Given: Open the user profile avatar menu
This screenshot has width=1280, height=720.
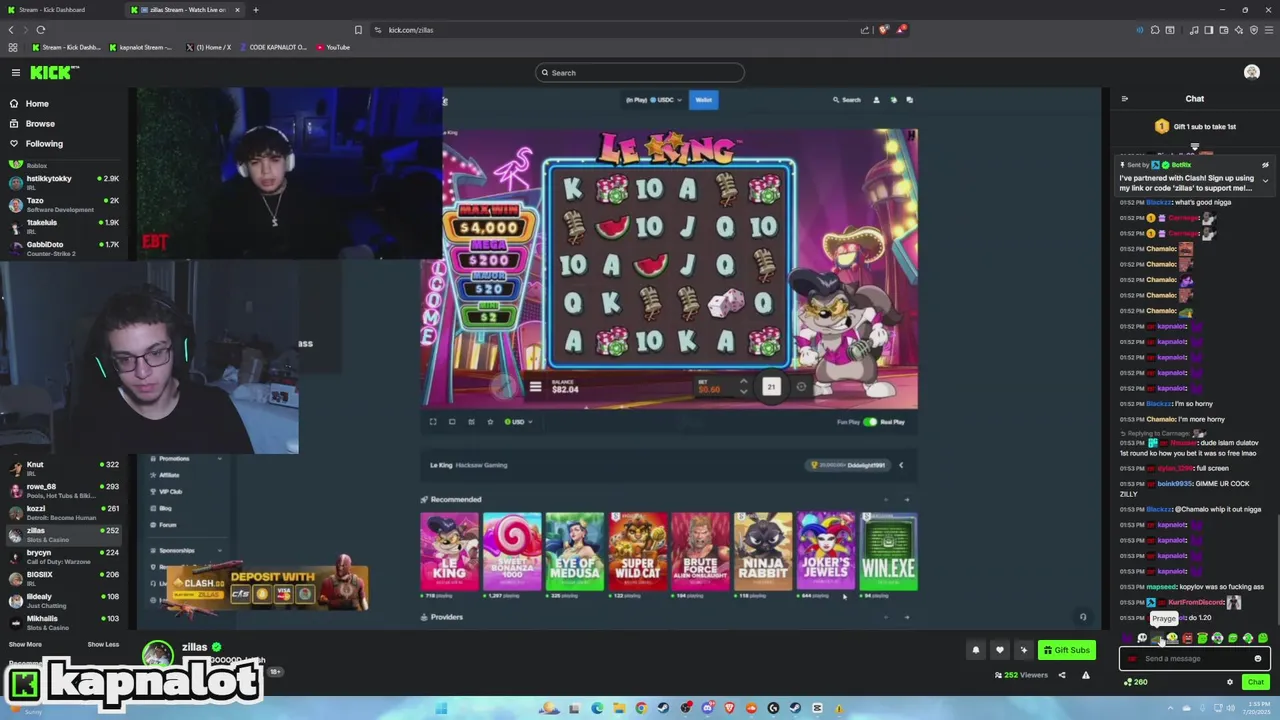Looking at the screenshot, I should coord(1251,72).
